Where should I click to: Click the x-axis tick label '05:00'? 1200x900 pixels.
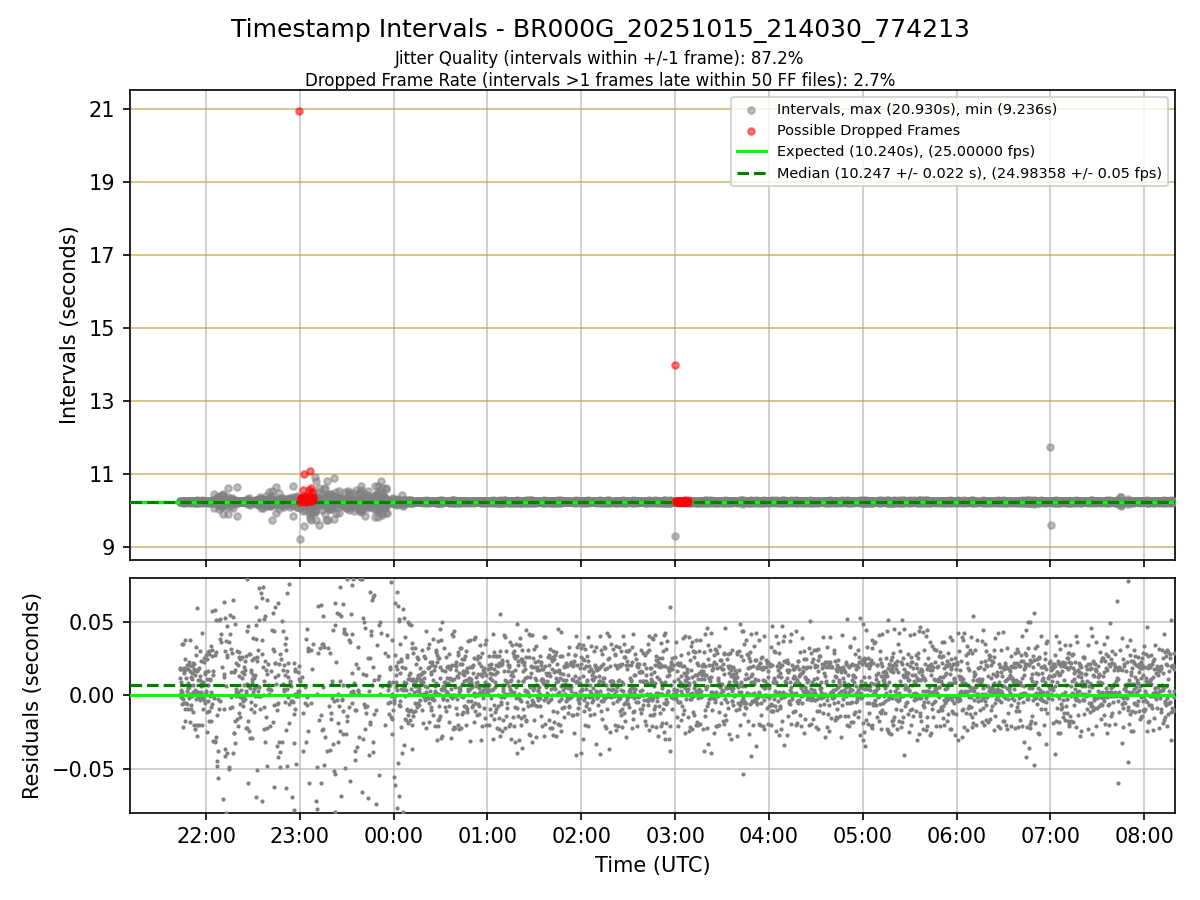[863, 836]
